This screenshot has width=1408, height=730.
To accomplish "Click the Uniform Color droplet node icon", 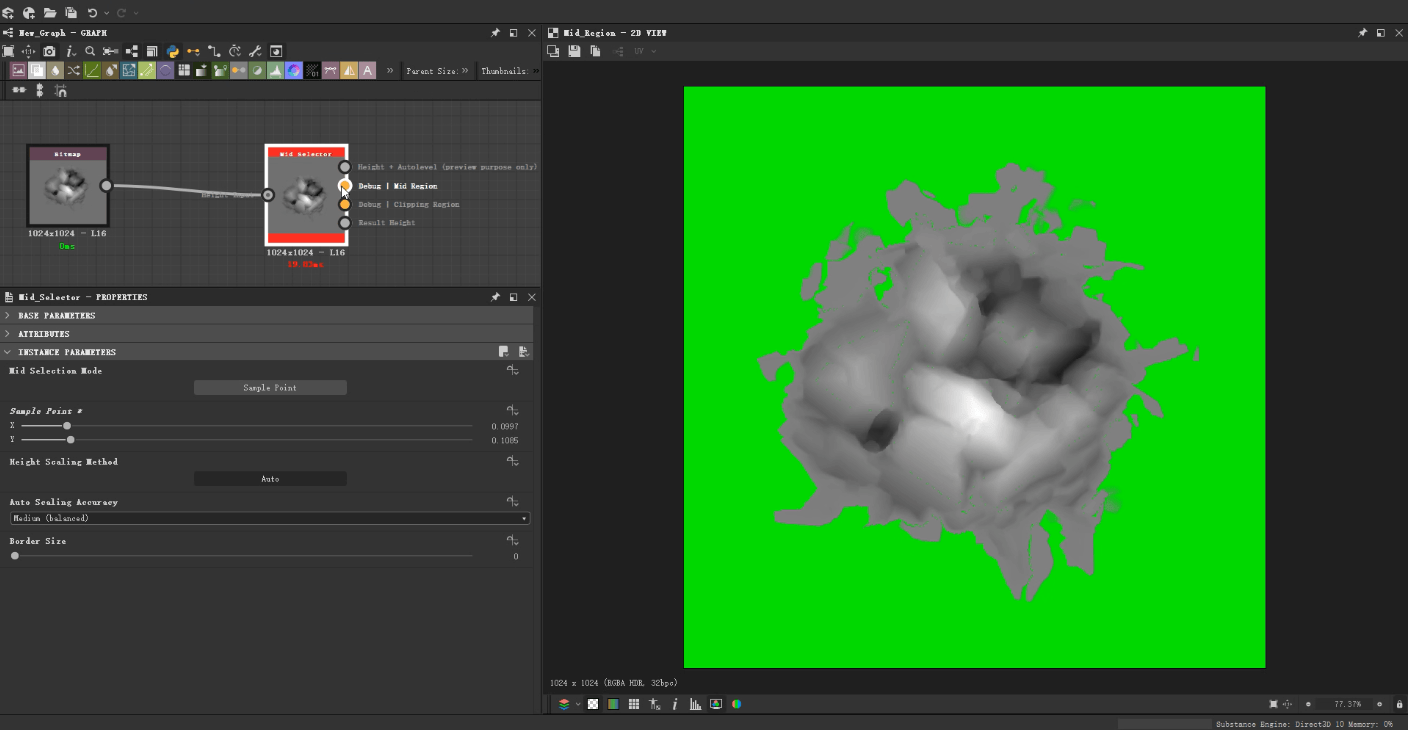I will (x=55, y=70).
